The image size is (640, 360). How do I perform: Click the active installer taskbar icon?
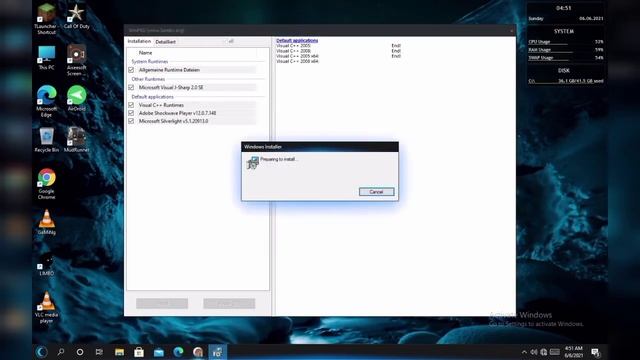pyautogui.click(x=218, y=352)
